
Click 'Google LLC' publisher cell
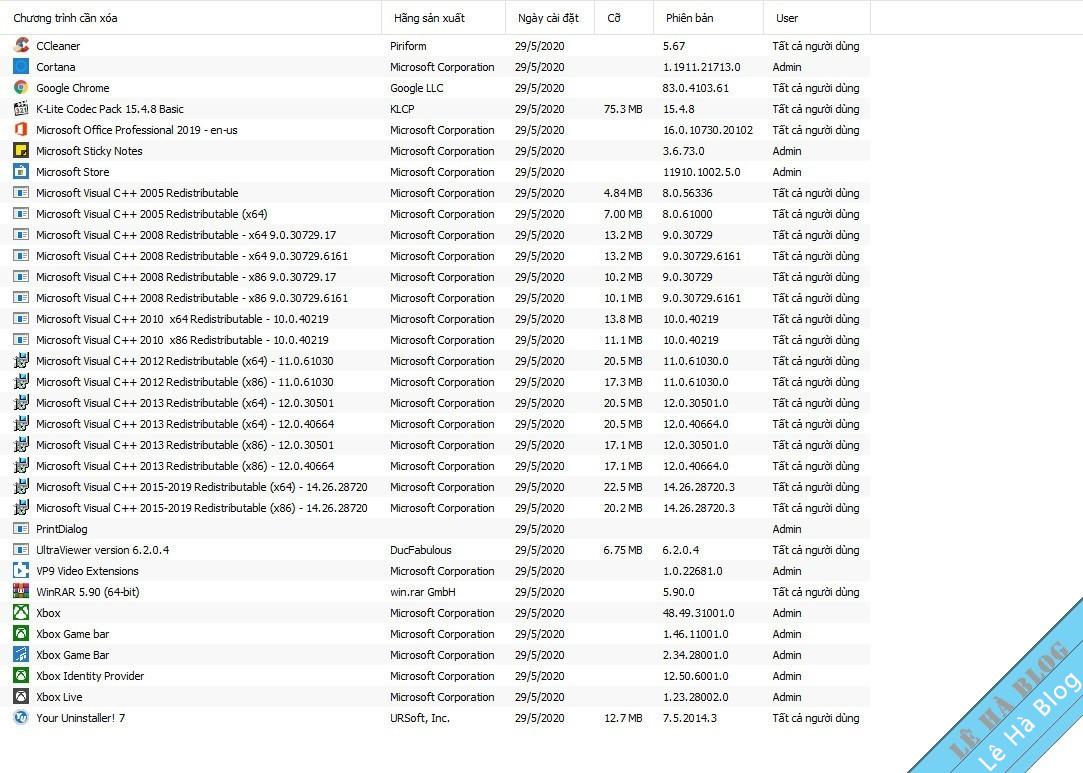pos(416,88)
